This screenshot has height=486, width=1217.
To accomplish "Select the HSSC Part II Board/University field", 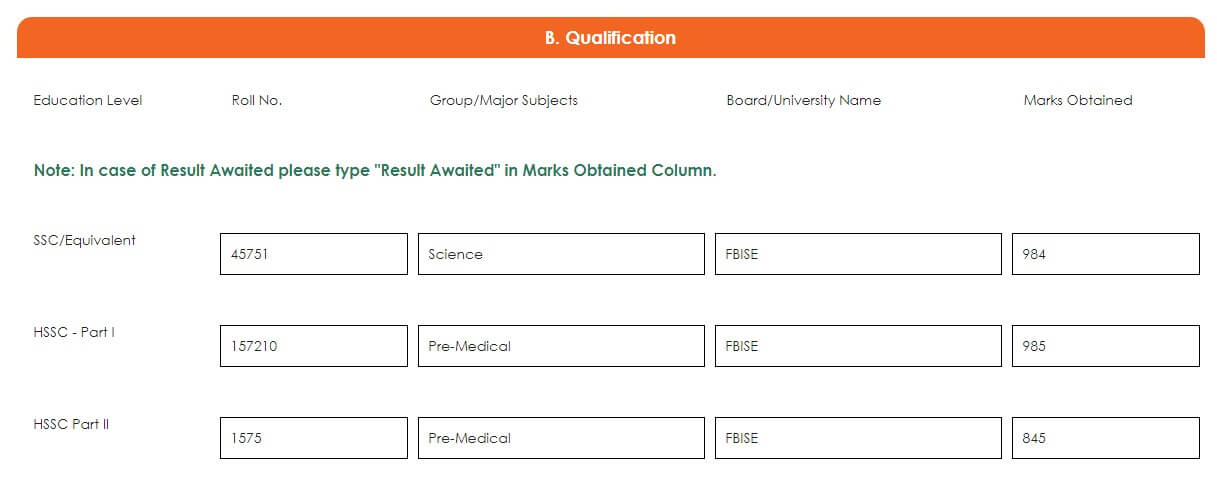I will (857, 438).
